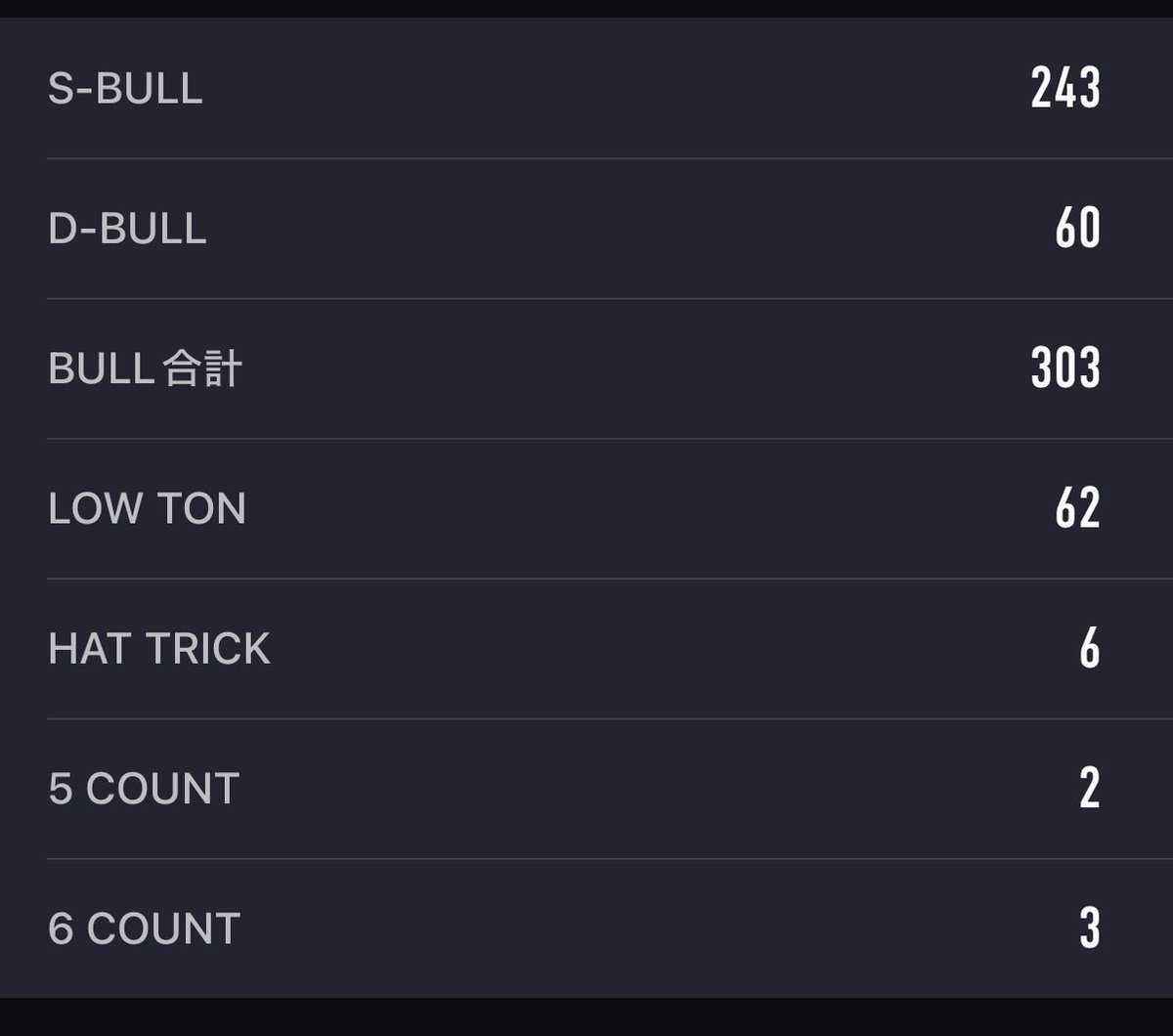Image resolution: width=1173 pixels, height=1036 pixels.
Task: Select the S-BULL label
Action: click(125, 89)
